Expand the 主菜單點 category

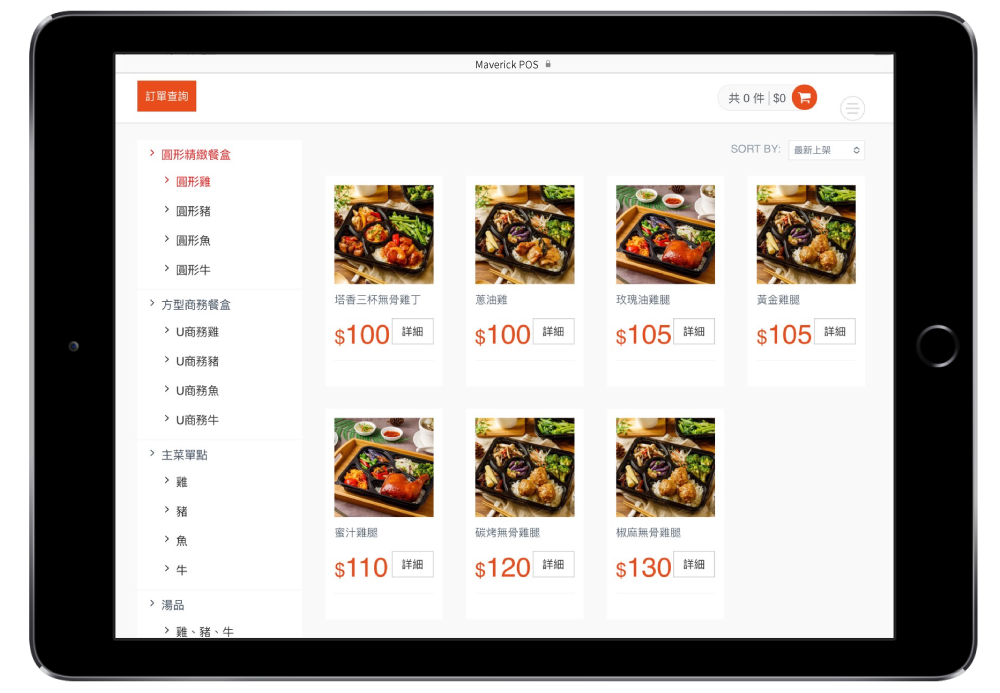(x=184, y=455)
